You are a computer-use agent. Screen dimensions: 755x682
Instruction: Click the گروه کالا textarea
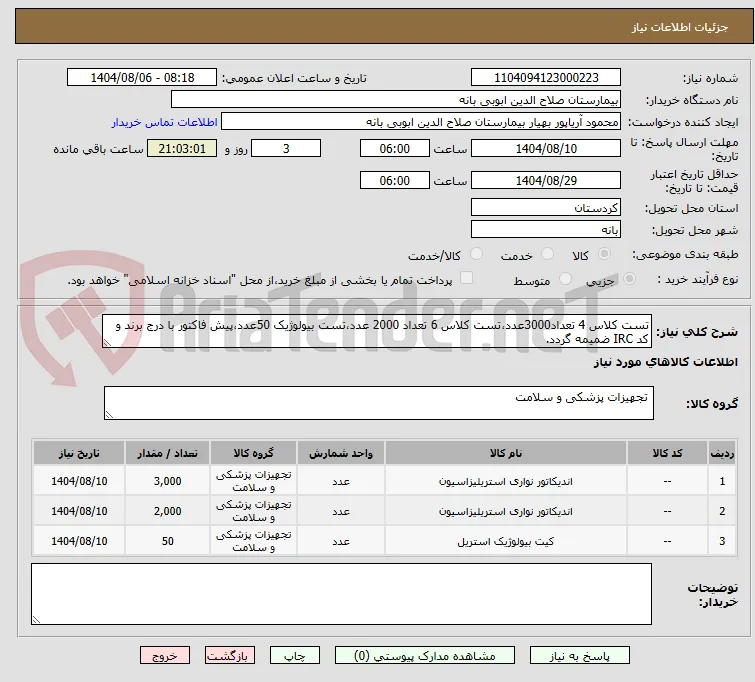(378, 403)
